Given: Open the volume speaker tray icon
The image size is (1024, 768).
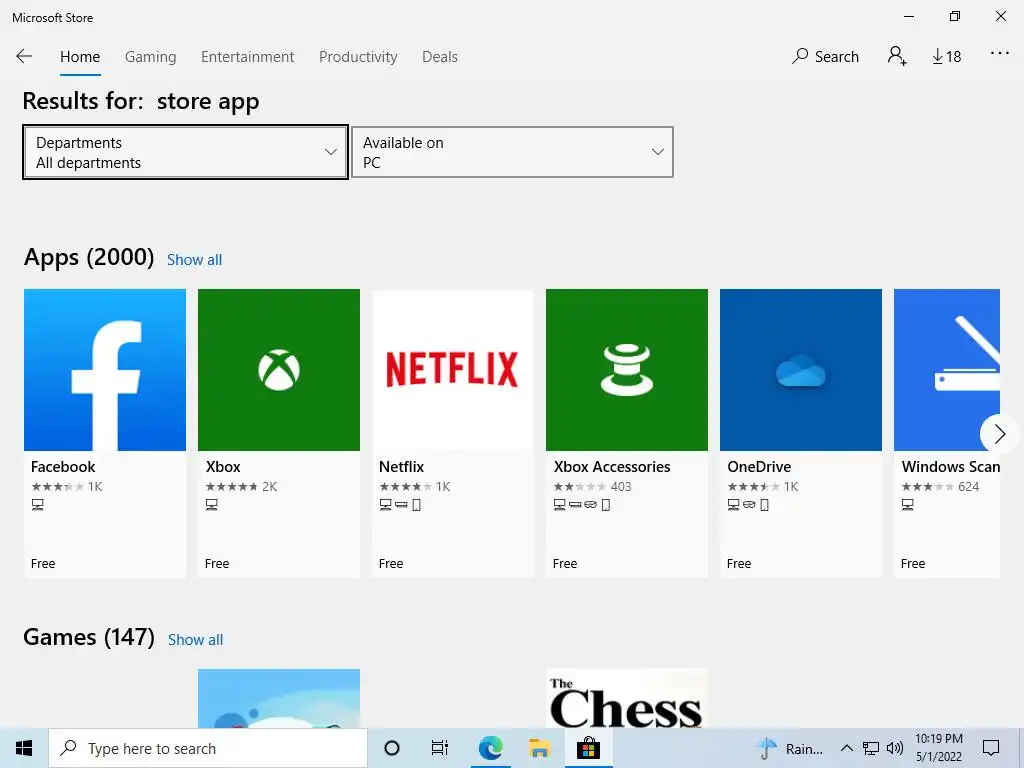Looking at the screenshot, I should (895, 748).
